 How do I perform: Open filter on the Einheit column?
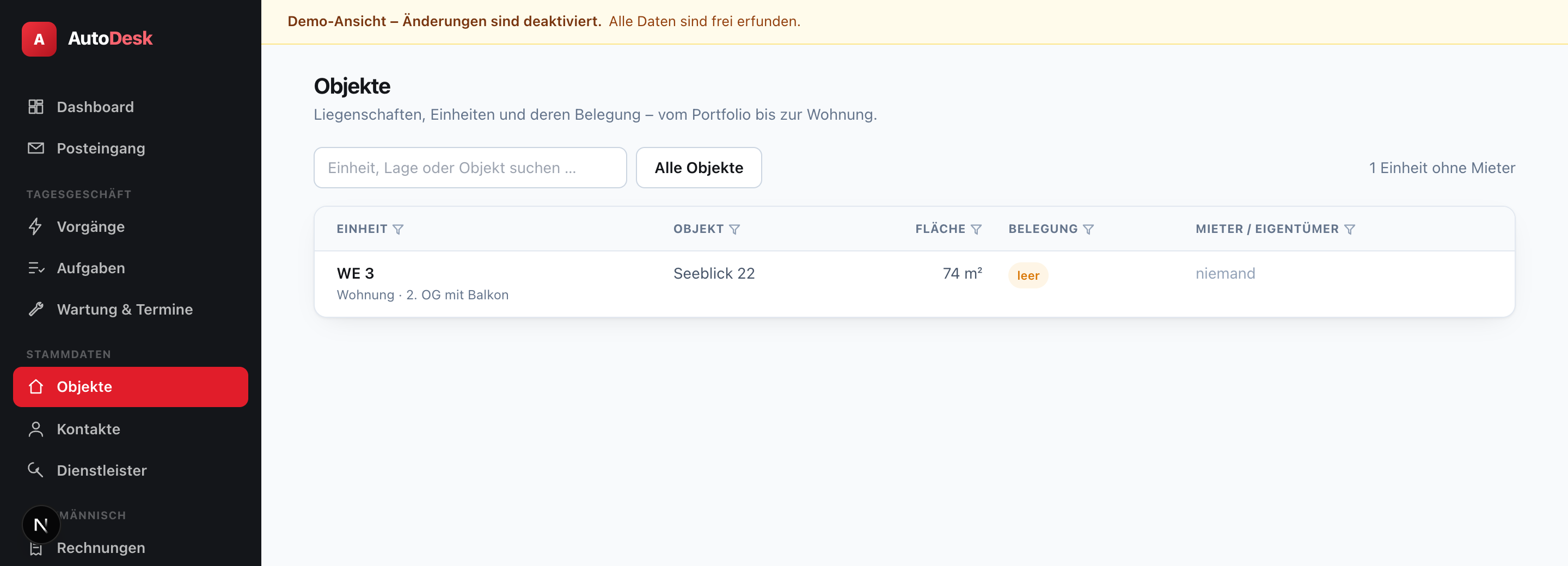(x=398, y=230)
